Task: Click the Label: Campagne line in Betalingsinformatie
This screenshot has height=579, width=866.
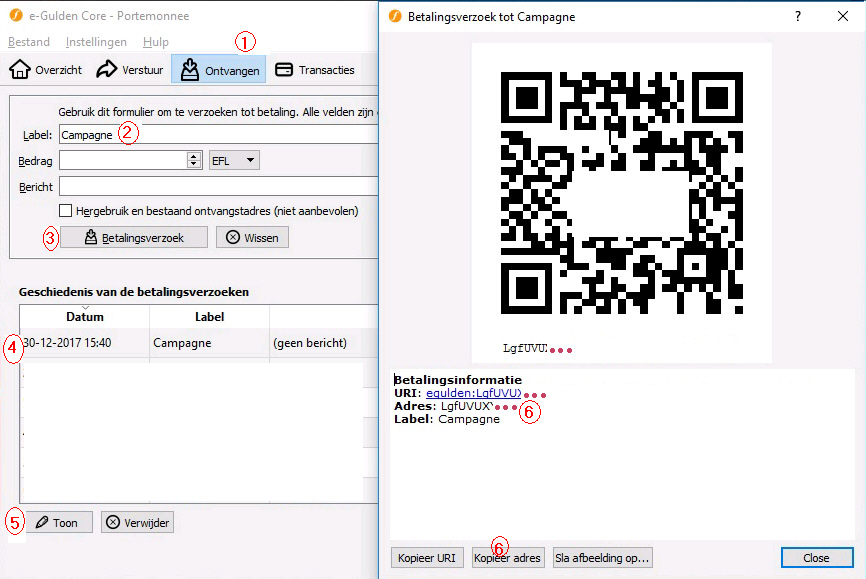Action: [x=446, y=419]
